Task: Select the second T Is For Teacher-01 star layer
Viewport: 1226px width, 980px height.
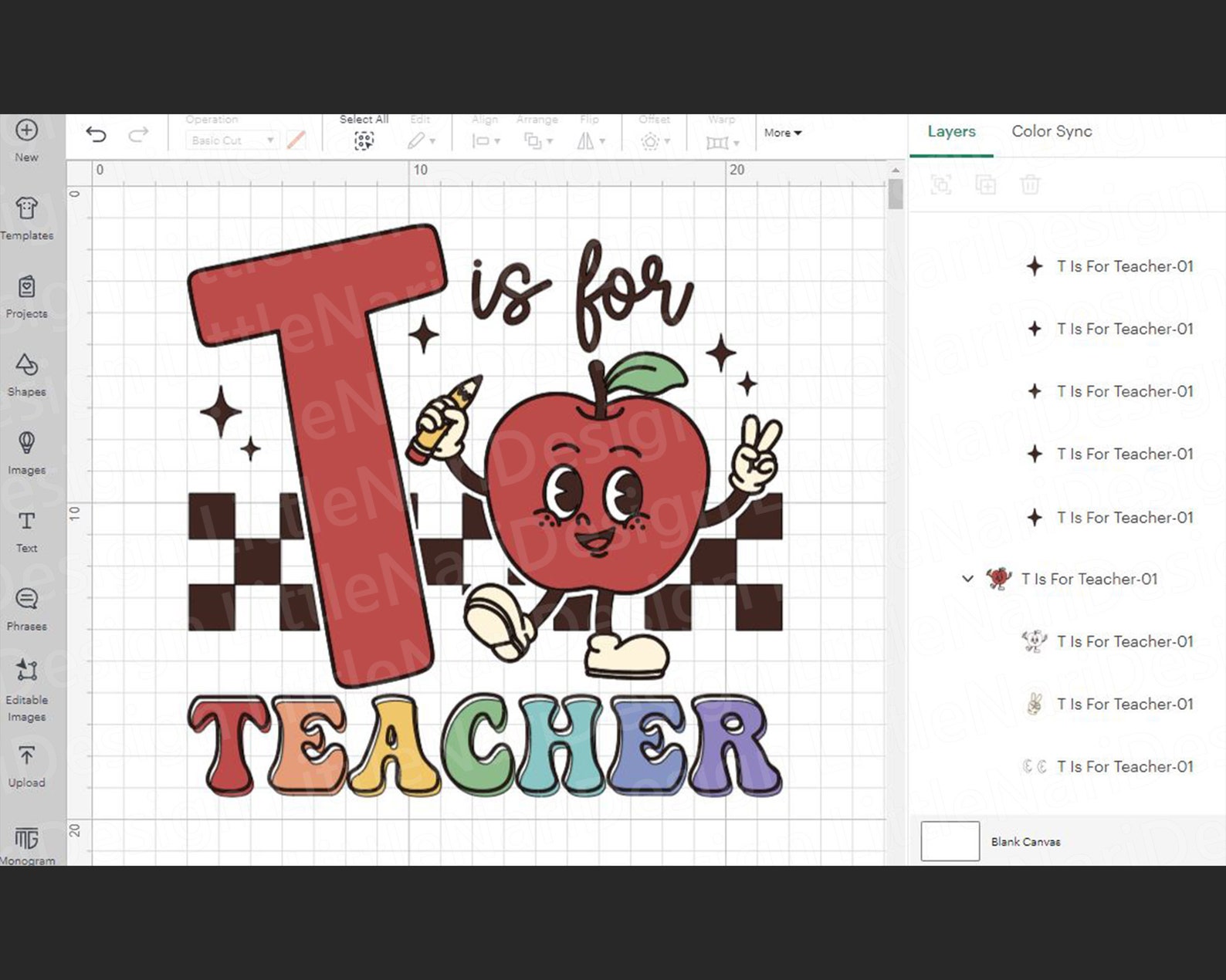Action: coord(1109,329)
